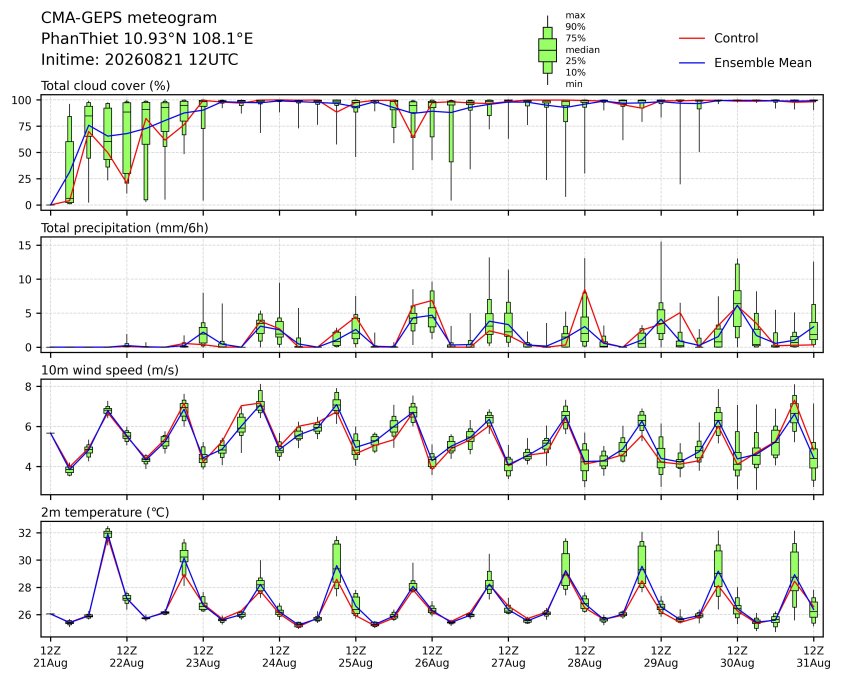Click the 26 tick on temperature axis

click(26, 614)
